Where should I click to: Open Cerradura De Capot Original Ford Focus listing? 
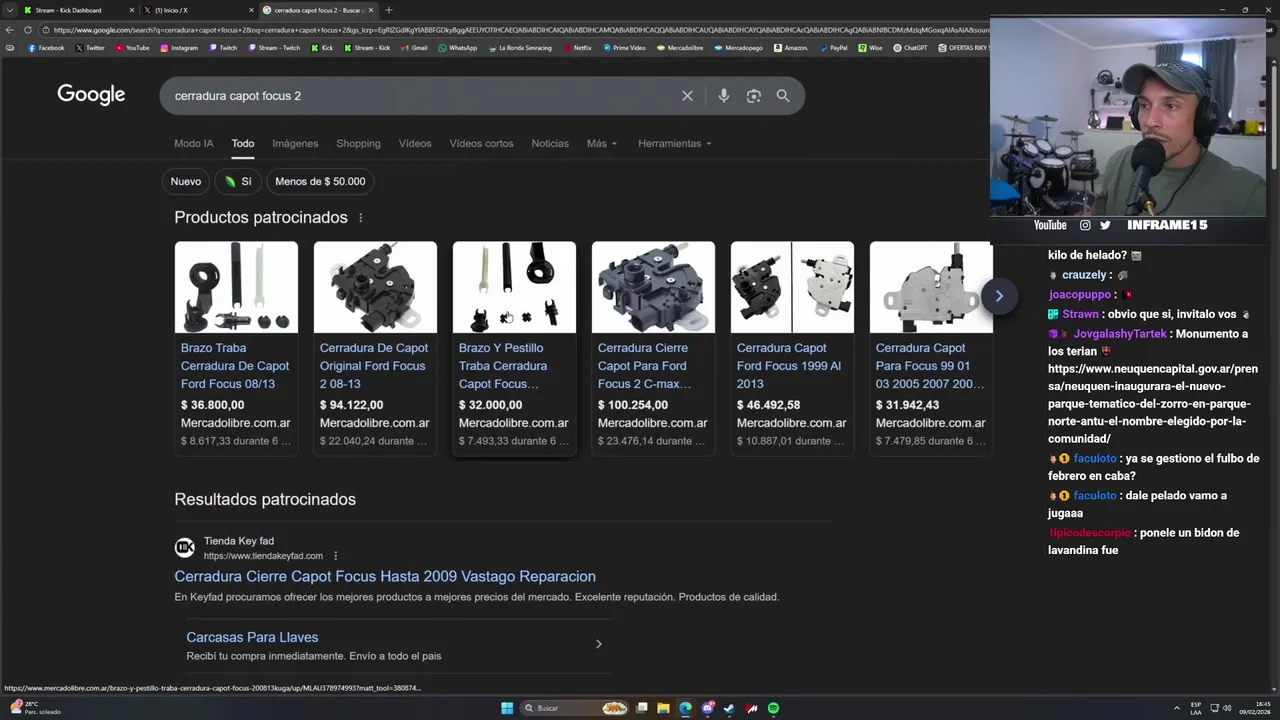click(374, 366)
